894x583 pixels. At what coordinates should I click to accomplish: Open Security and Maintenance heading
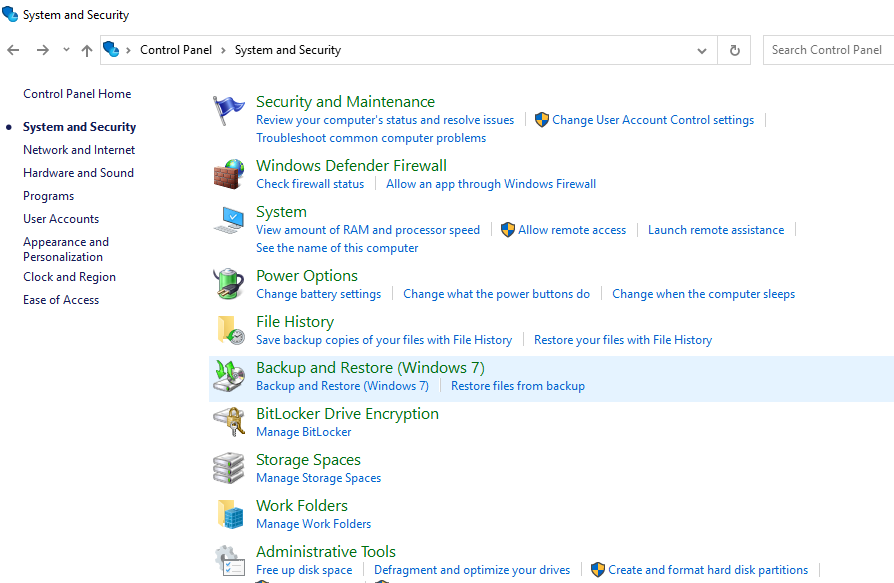click(x=345, y=101)
